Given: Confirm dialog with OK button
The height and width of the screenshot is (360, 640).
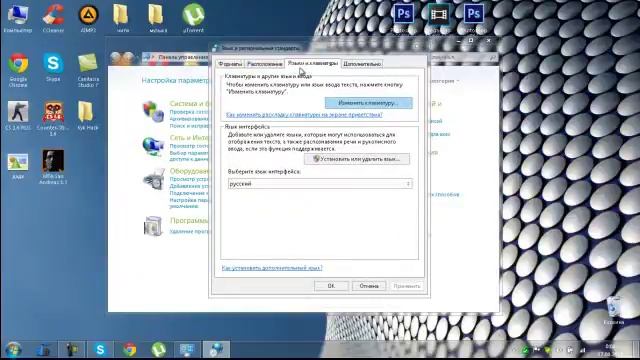Looking at the screenshot, I should [x=331, y=286].
